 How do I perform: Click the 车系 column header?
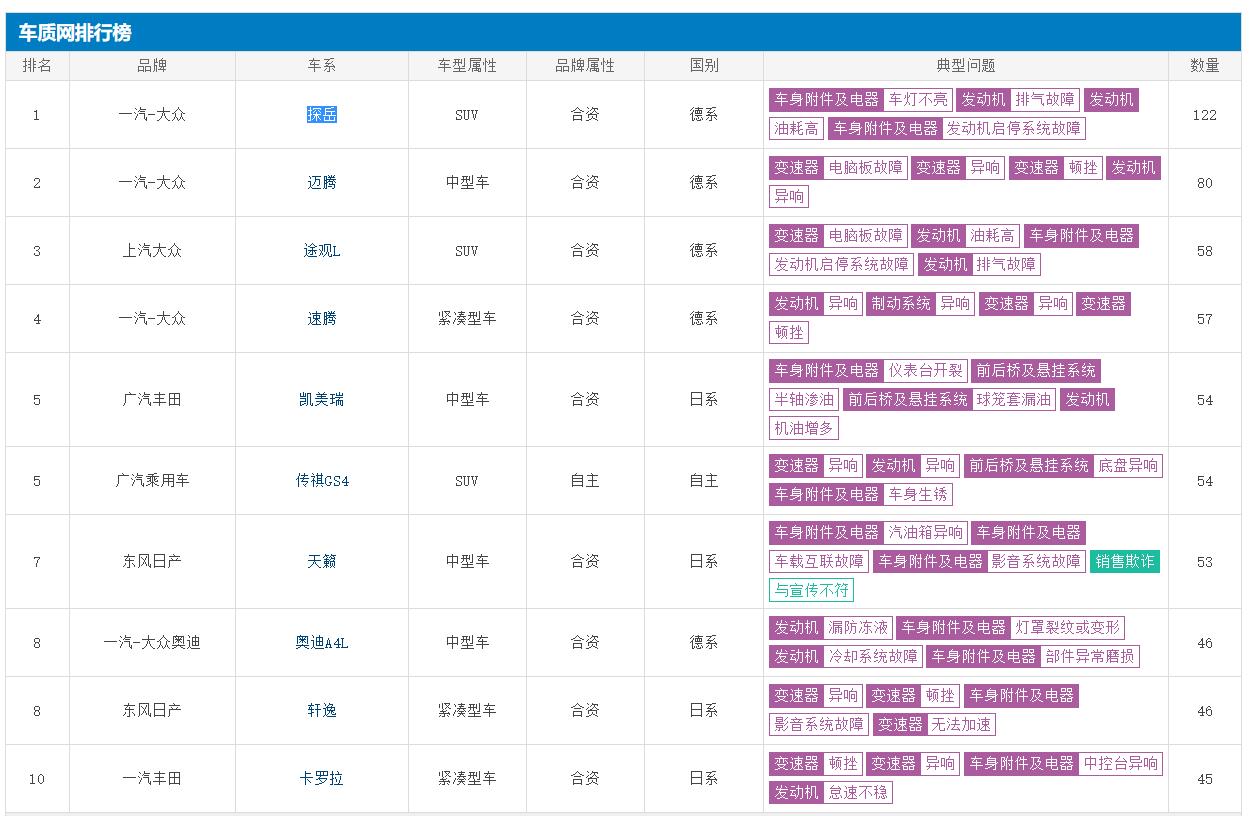[x=322, y=66]
